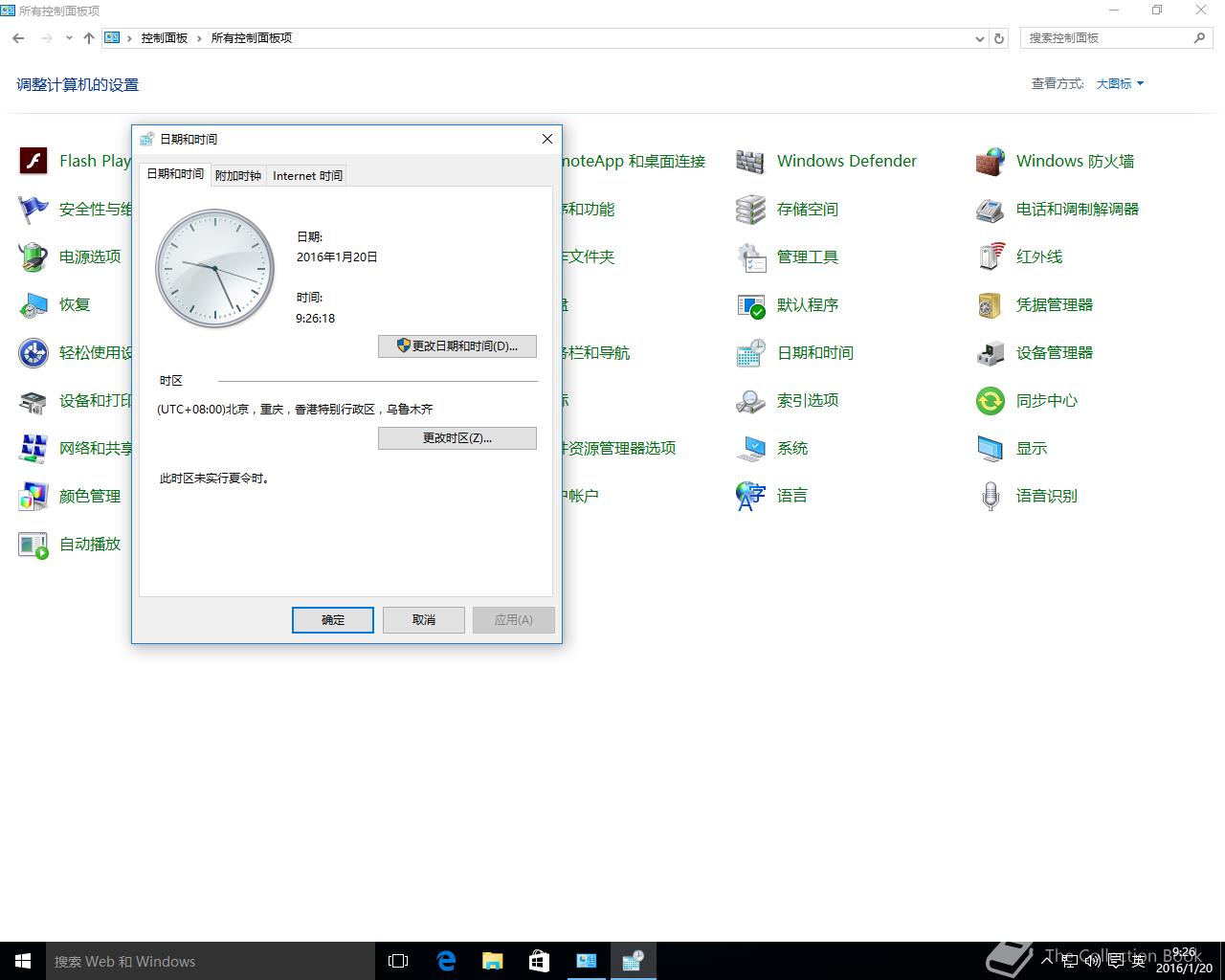Image resolution: width=1225 pixels, height=980 pixels.
Task: Click the 所有控制面板项 breadcrumb segment
Action: pos(252,38)
